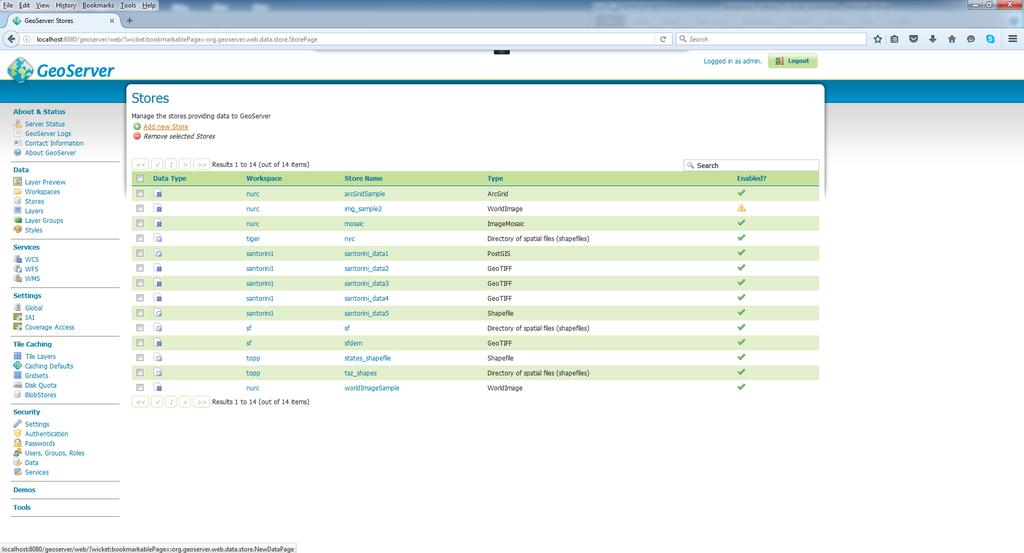This screenshot has height=553, width=1024.
Task: Click the Server Status icon in sidebar
Action: tap(18, 123)
